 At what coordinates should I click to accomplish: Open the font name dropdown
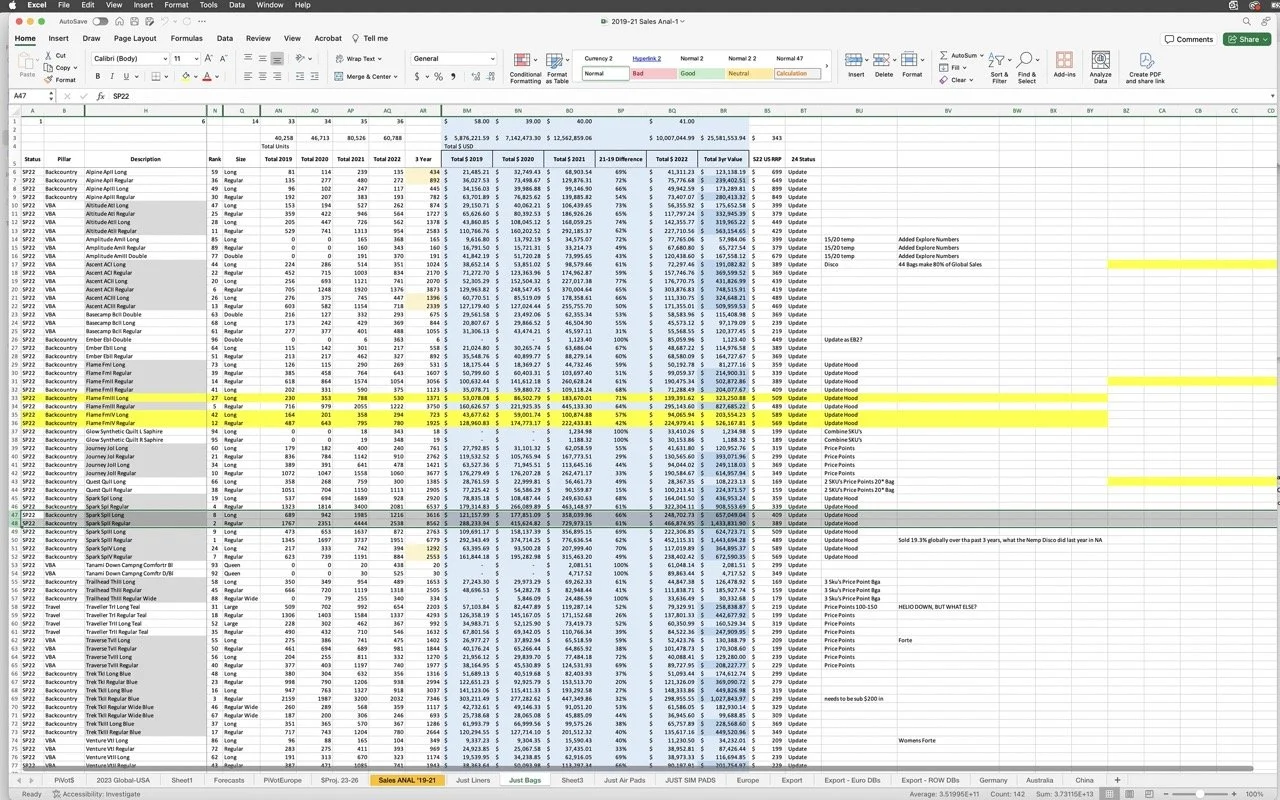tap(164, 59)
